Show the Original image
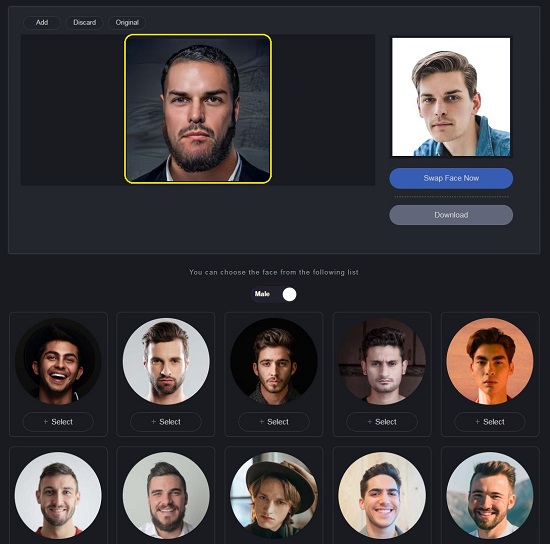 [127, 22]
